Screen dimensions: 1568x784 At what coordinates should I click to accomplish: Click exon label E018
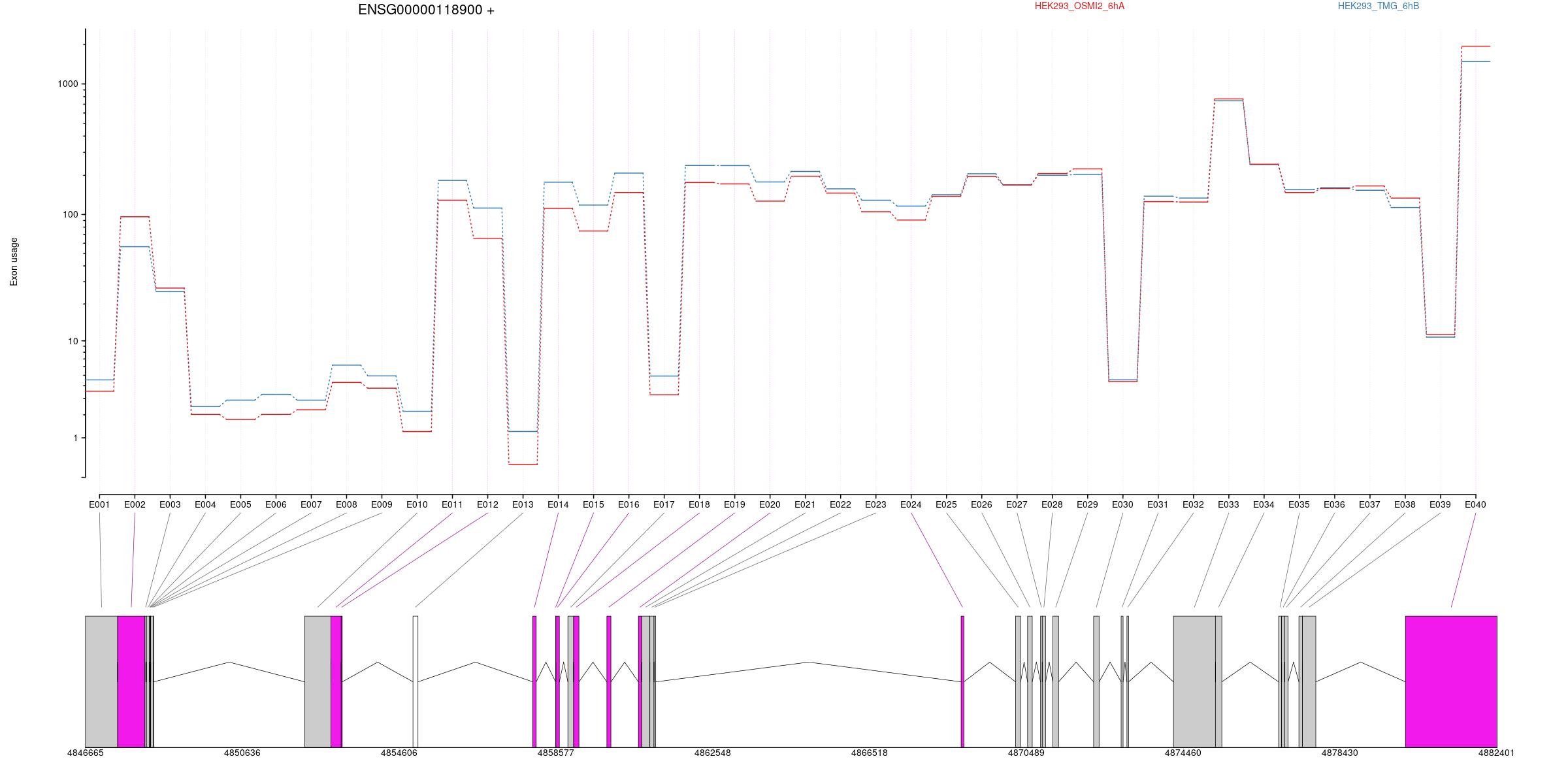click(699, 504)
